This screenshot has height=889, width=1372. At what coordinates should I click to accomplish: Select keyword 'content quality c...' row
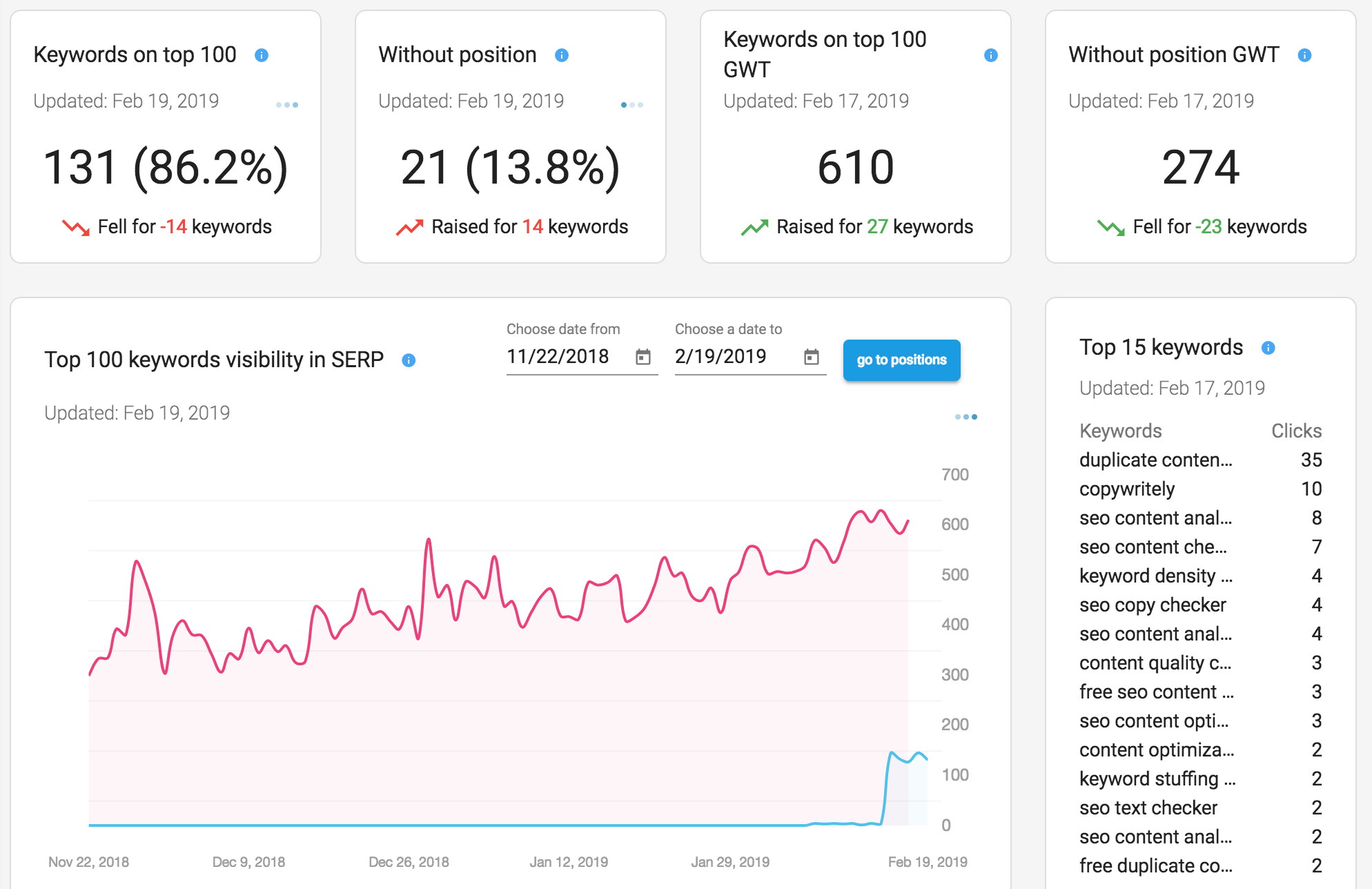[x=1201, y=663]
